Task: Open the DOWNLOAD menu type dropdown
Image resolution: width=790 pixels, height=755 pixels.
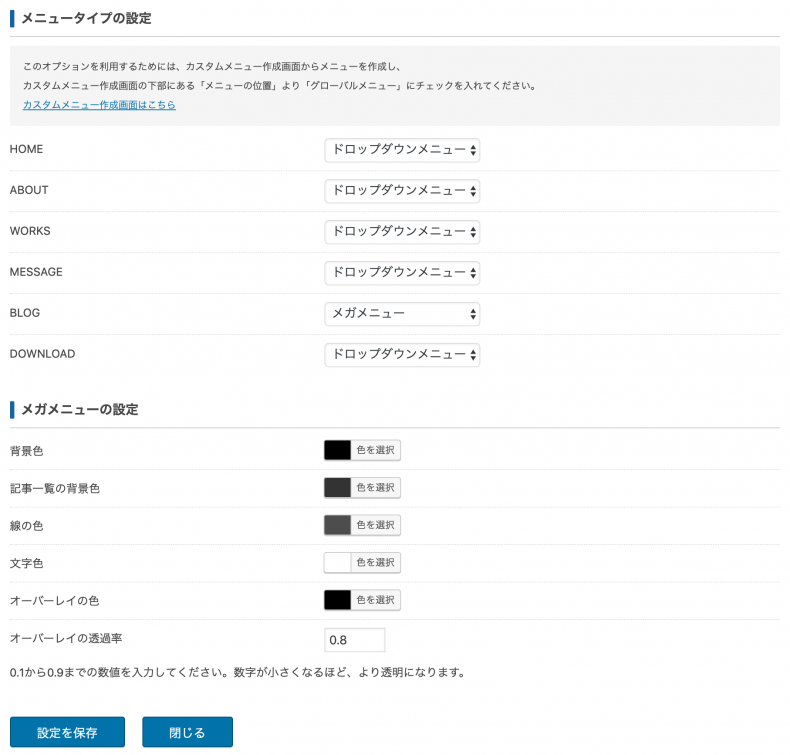Action: 402,354
